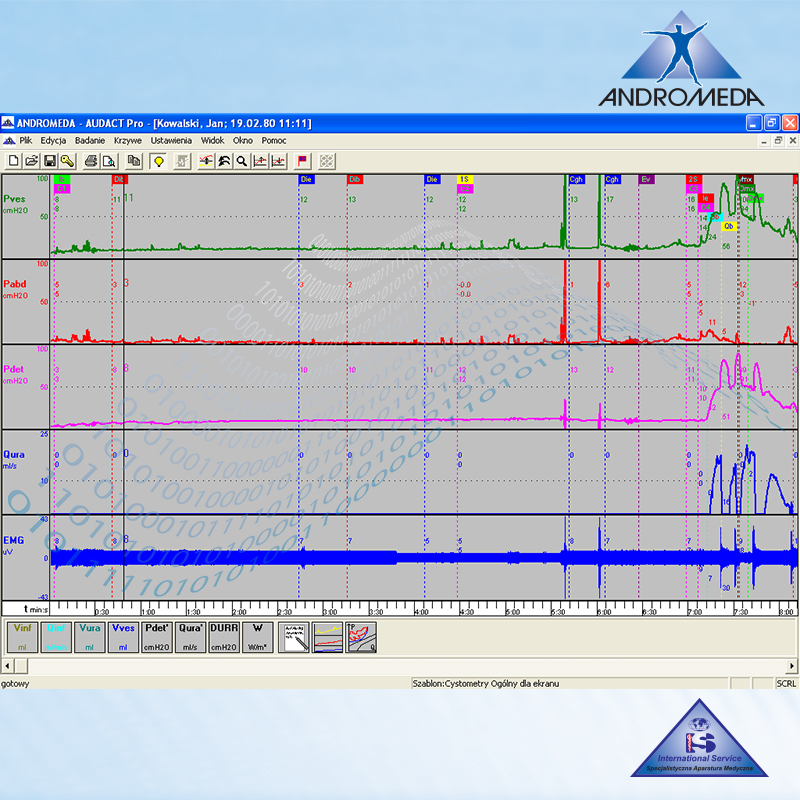Open a file using the folder toolbar icon

(x=31, y=161)
